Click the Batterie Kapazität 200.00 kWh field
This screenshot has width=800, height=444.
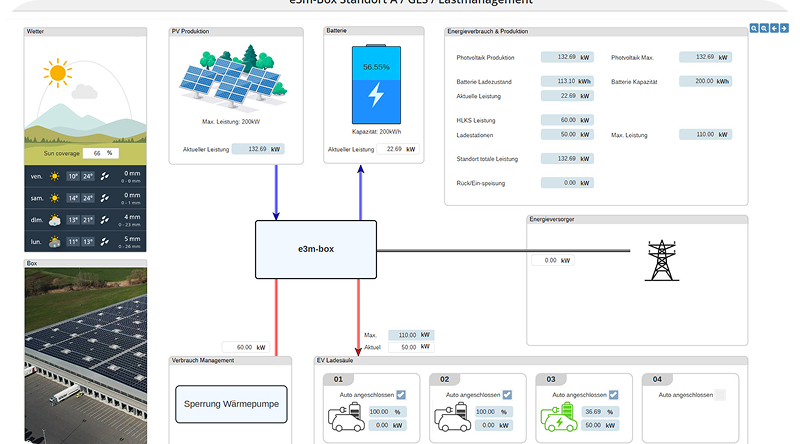(705, 81)
